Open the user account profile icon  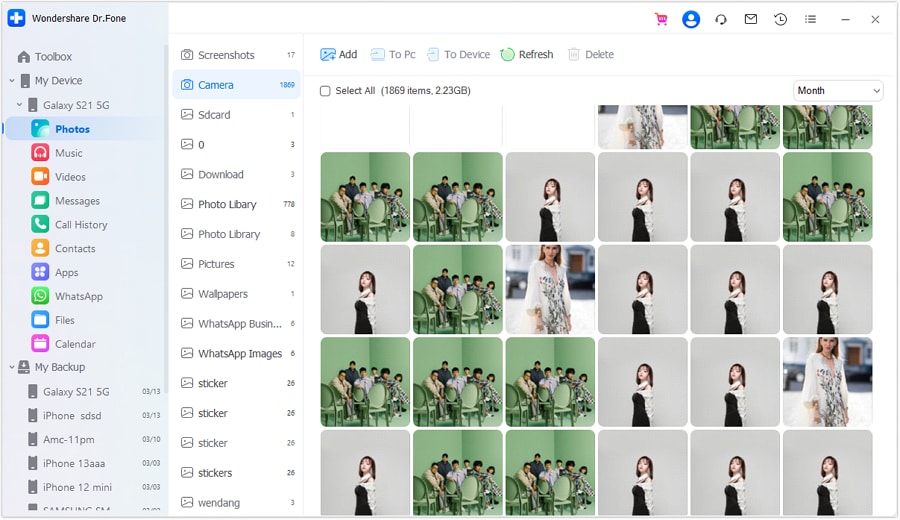tap(690, 19)
